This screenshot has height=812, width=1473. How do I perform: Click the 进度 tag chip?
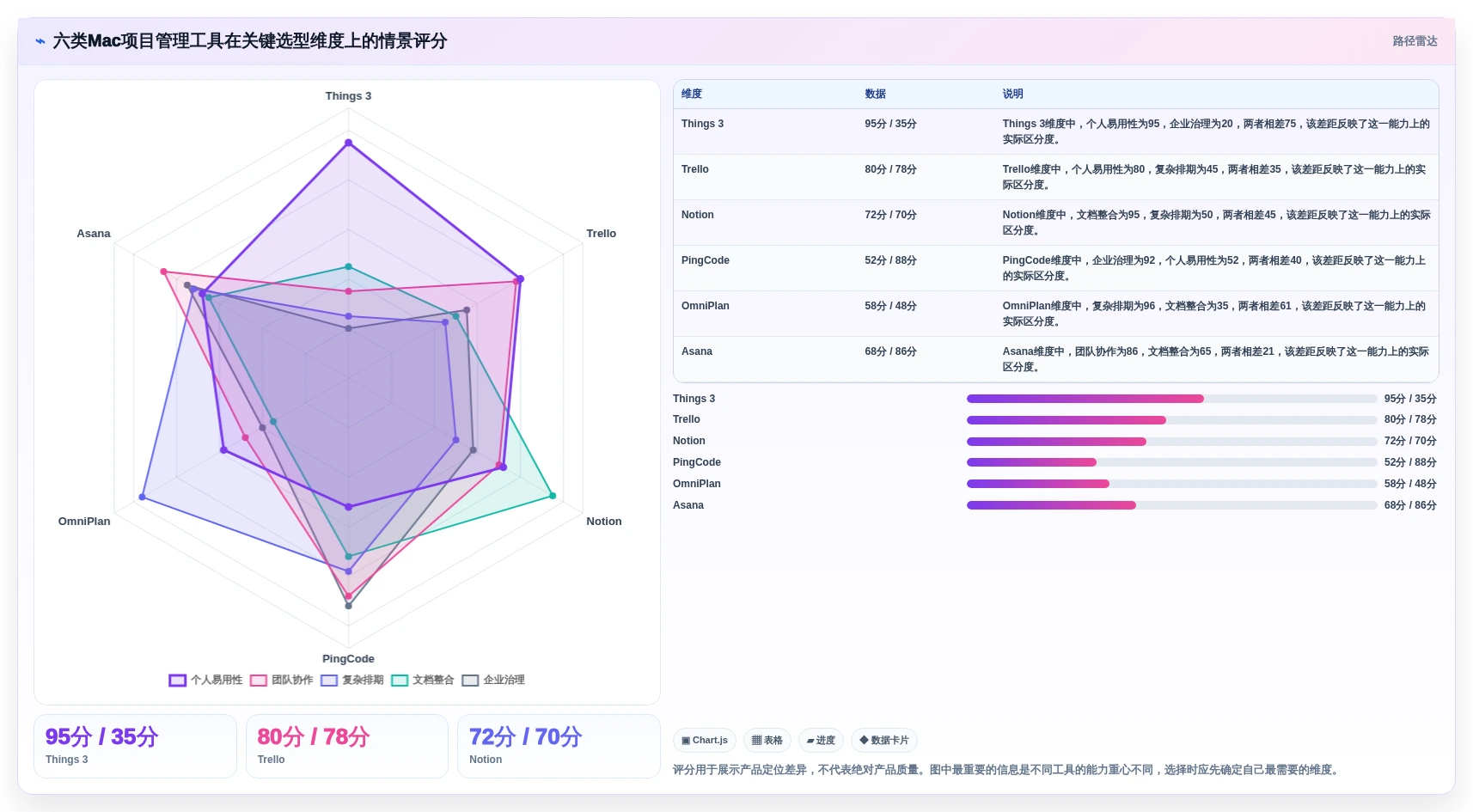821,740
